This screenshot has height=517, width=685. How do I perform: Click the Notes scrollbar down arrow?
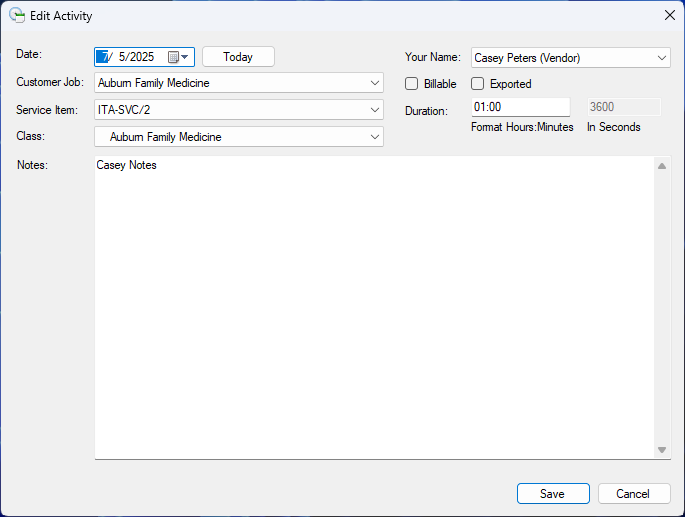click(x=661, y=450)
